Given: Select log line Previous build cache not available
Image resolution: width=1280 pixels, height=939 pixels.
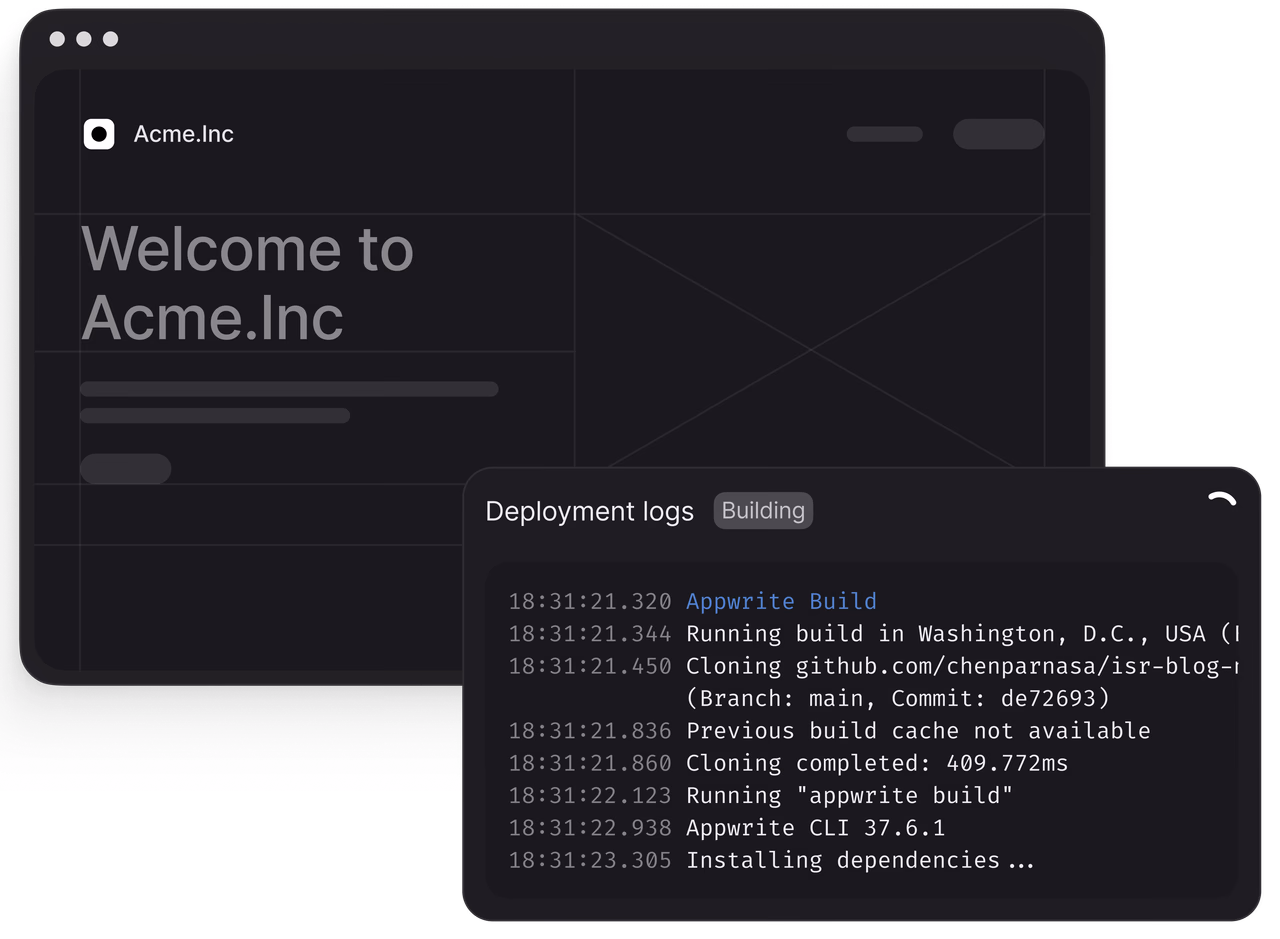Looking at the screenshot, I should pyautogui.click(x=918, y=731).
